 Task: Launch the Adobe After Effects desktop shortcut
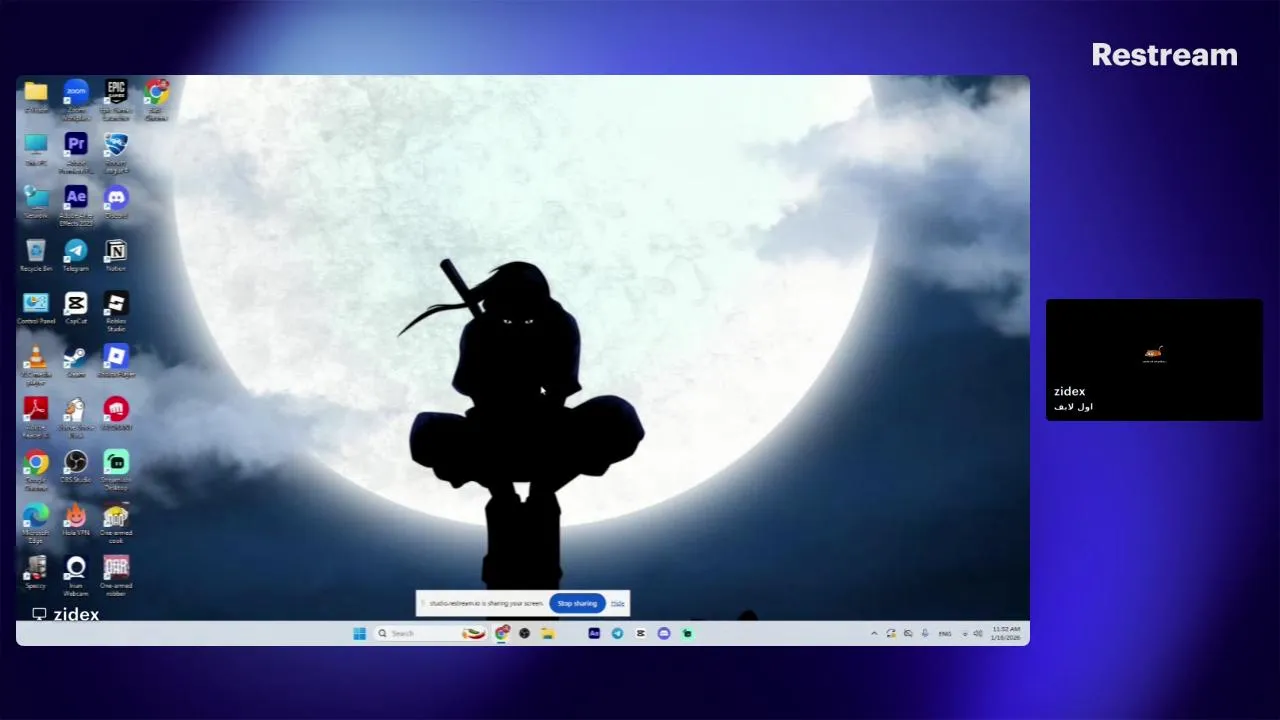(x=76, y=205)
